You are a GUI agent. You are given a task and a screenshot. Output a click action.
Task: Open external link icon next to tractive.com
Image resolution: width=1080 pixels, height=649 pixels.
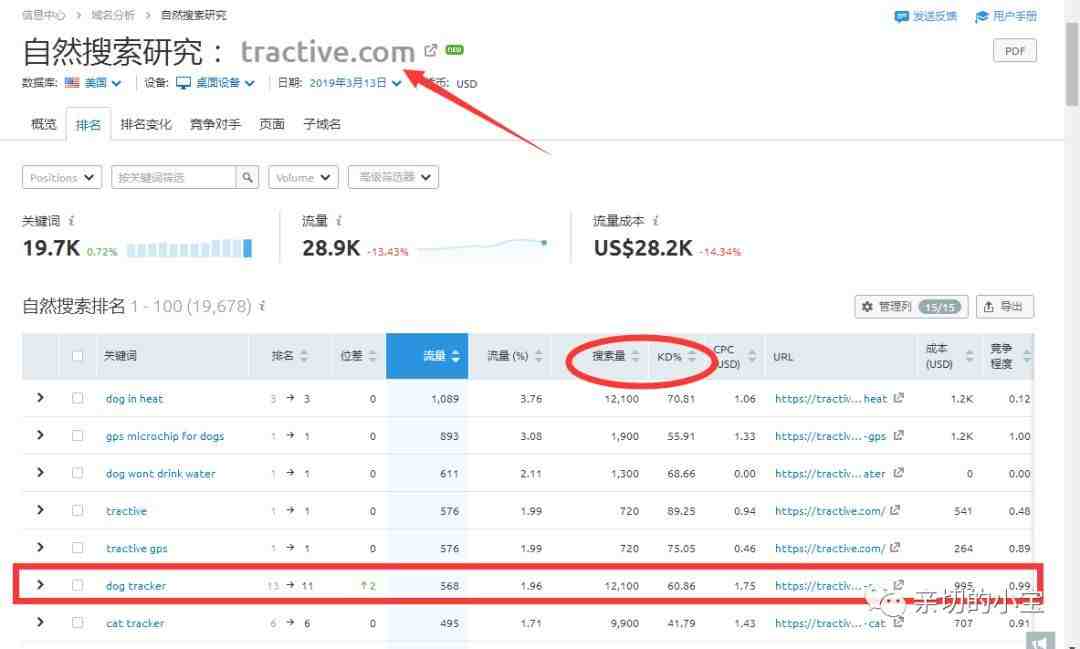[x=430, y=50]
